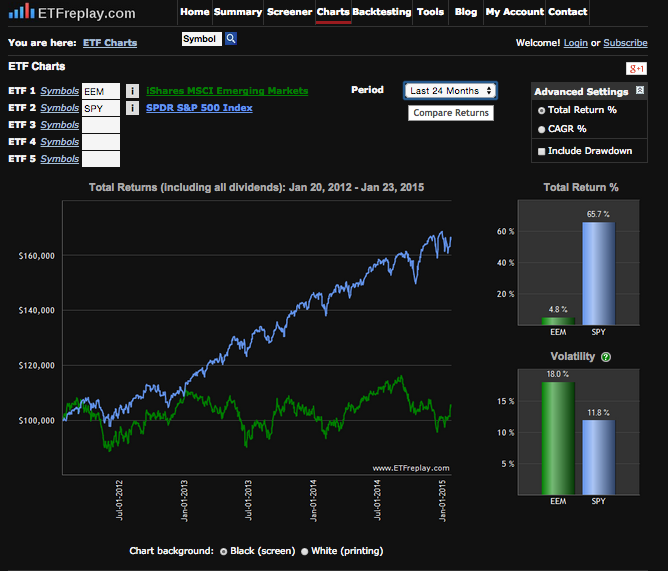Click Symbols link for ETF 2

click(x=60, y=108)
